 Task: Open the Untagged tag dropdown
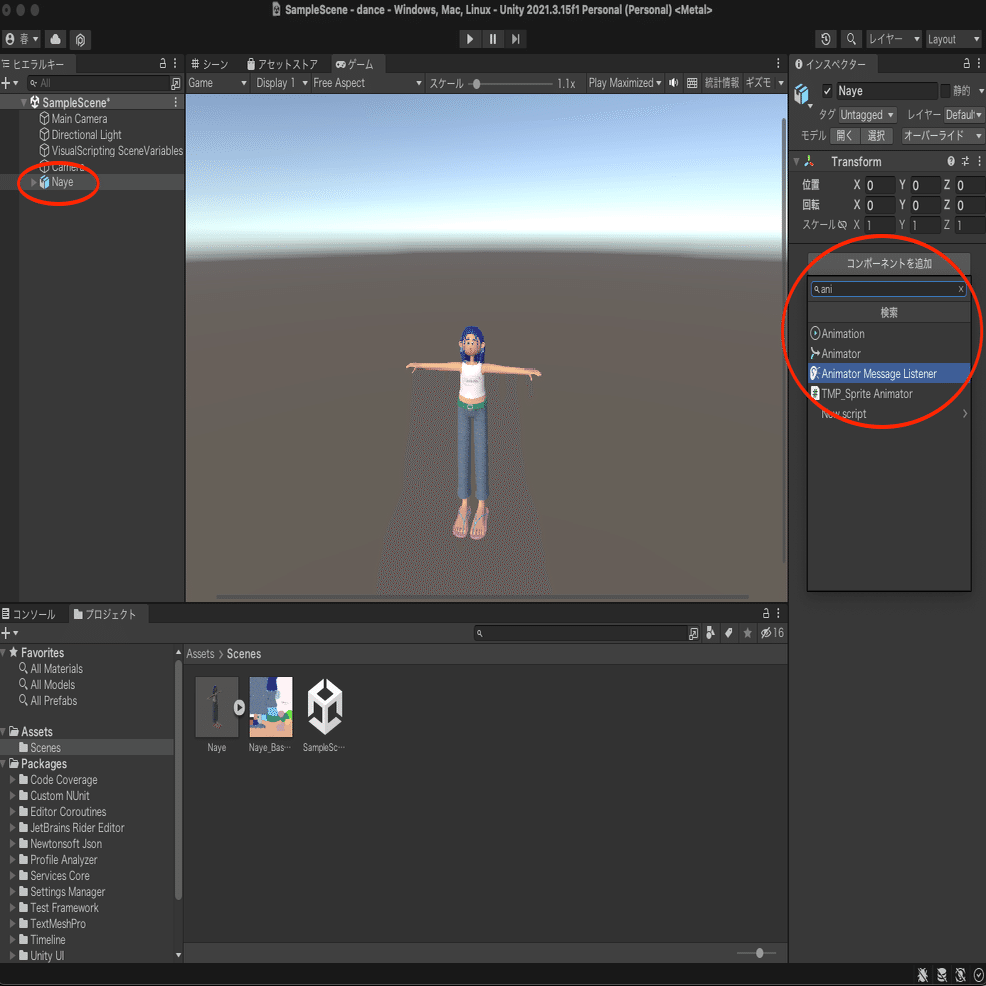coord(867,115)
